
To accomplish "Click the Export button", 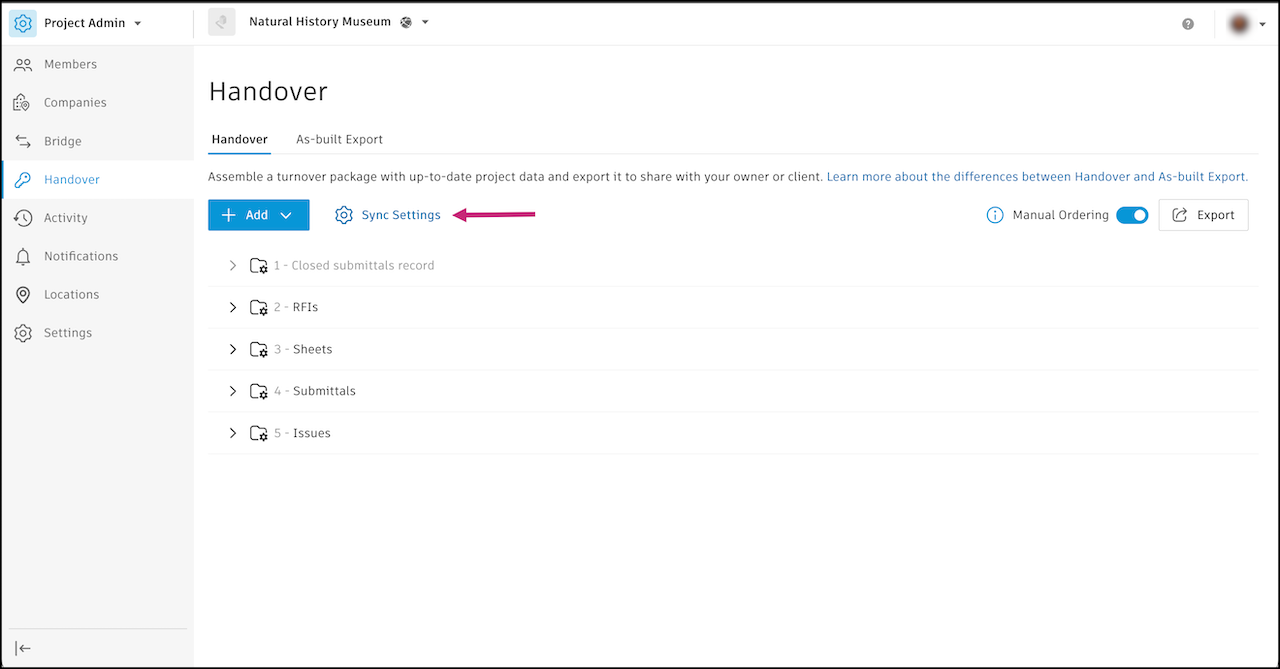I will click(1203, 215).
